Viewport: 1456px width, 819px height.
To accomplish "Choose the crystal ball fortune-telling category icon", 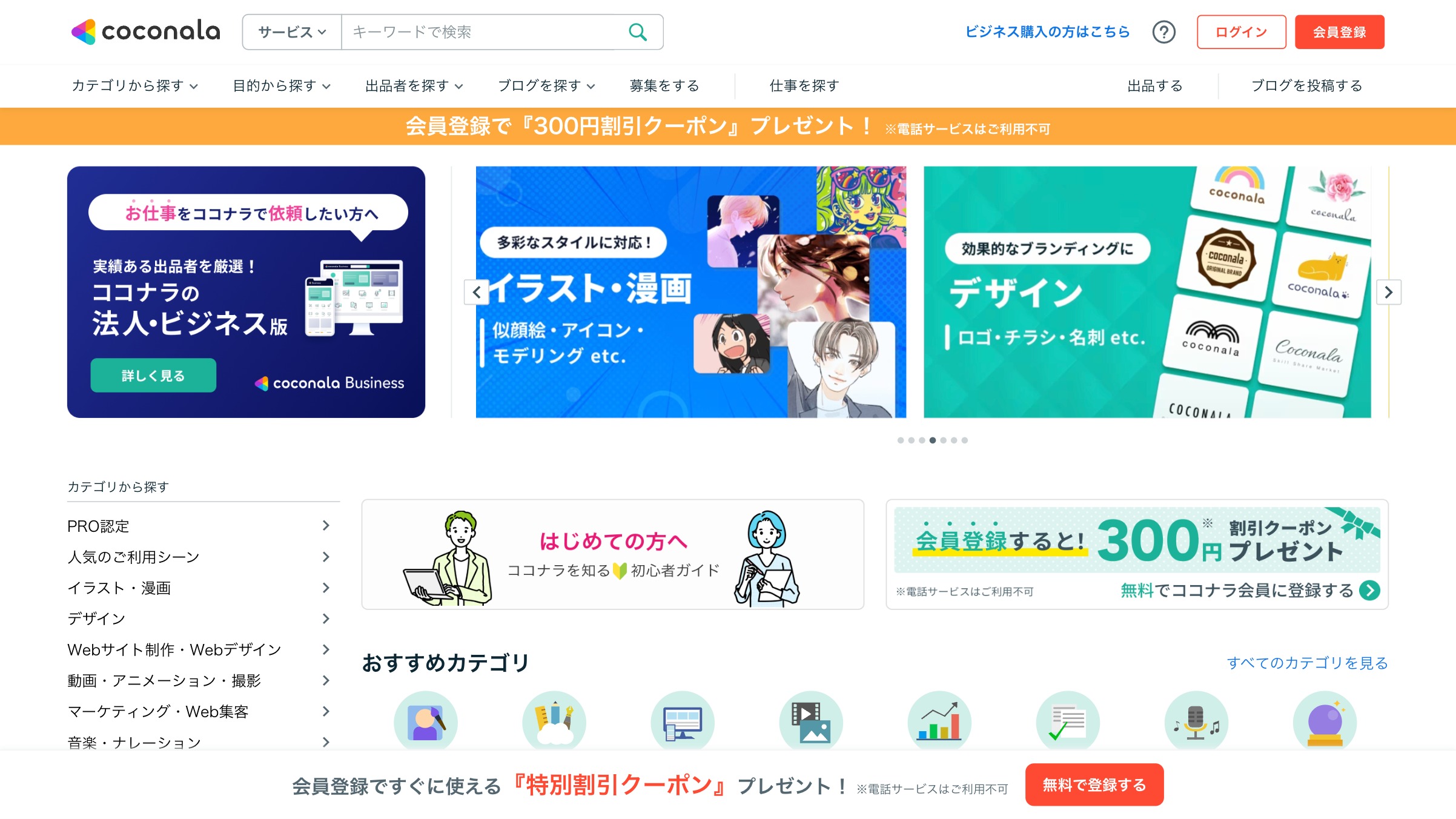I will (1325, 722).
